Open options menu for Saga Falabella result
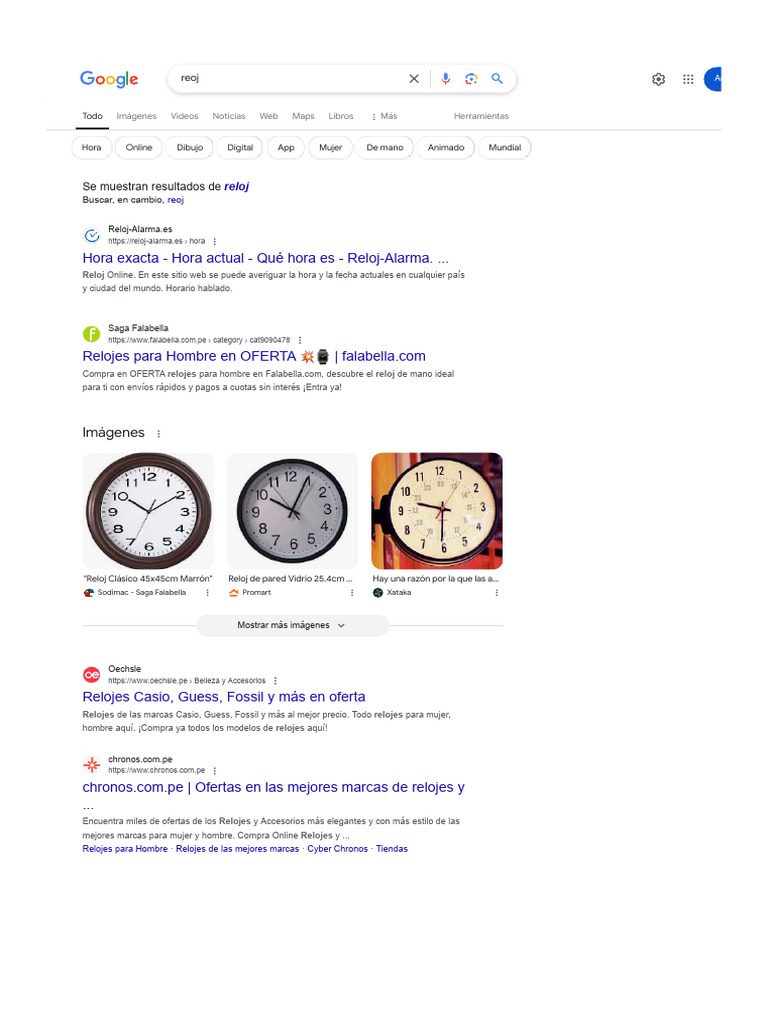 (300, 340)
